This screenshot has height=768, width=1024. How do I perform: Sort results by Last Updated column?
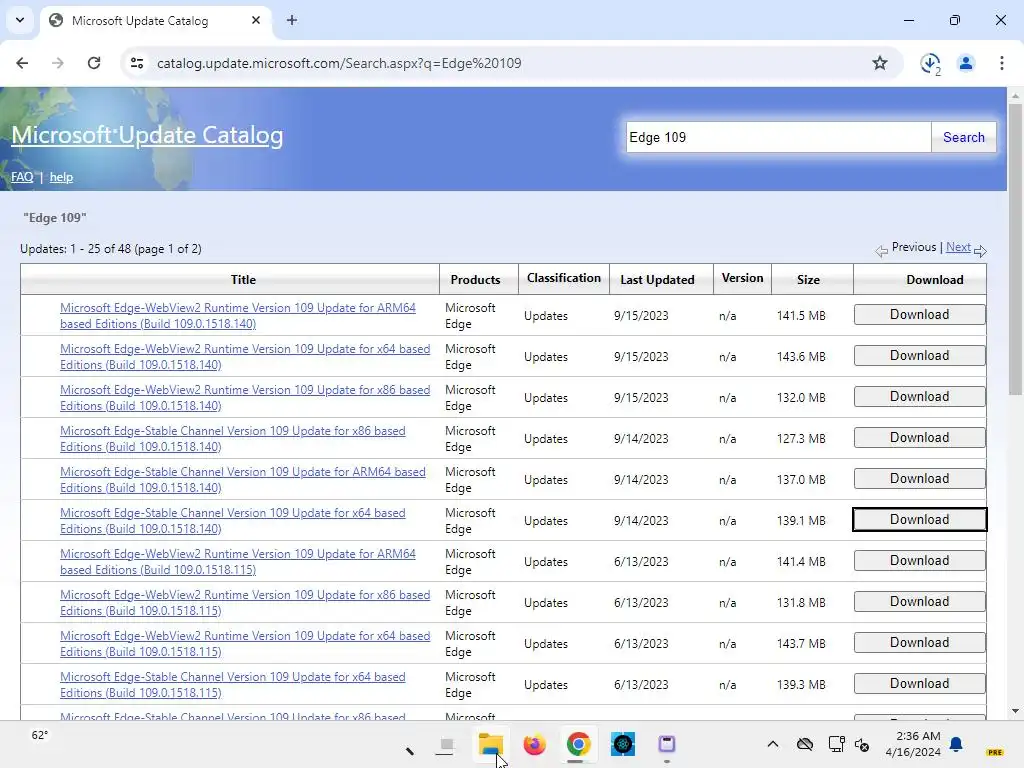click(x=657, y=280)
